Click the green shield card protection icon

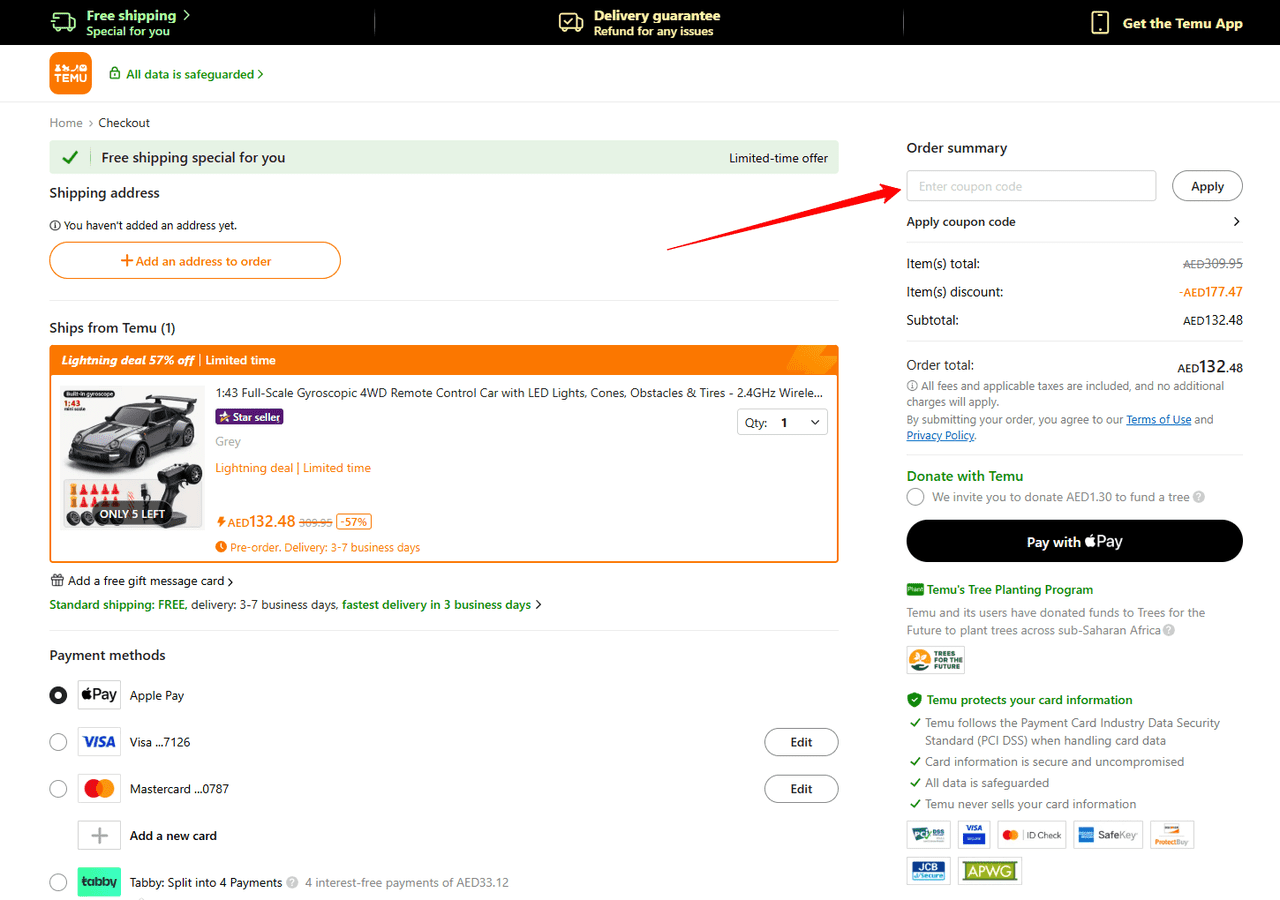click(914, 700)
